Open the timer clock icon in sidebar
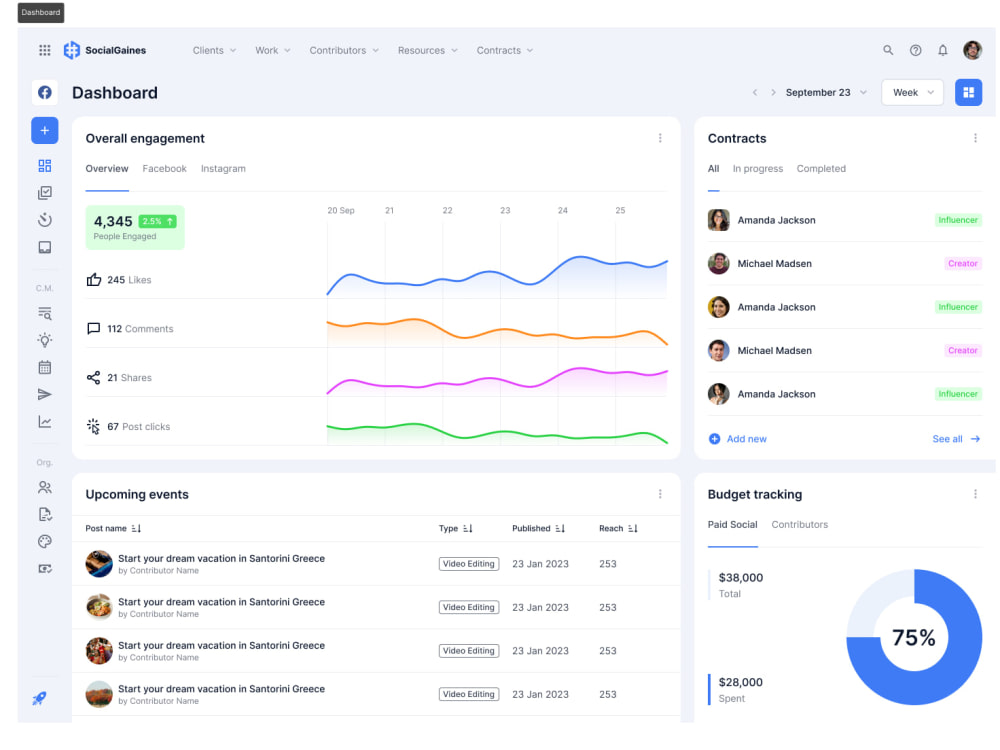The width and height of the screenshot is (1000, 750). pos(45,220)
